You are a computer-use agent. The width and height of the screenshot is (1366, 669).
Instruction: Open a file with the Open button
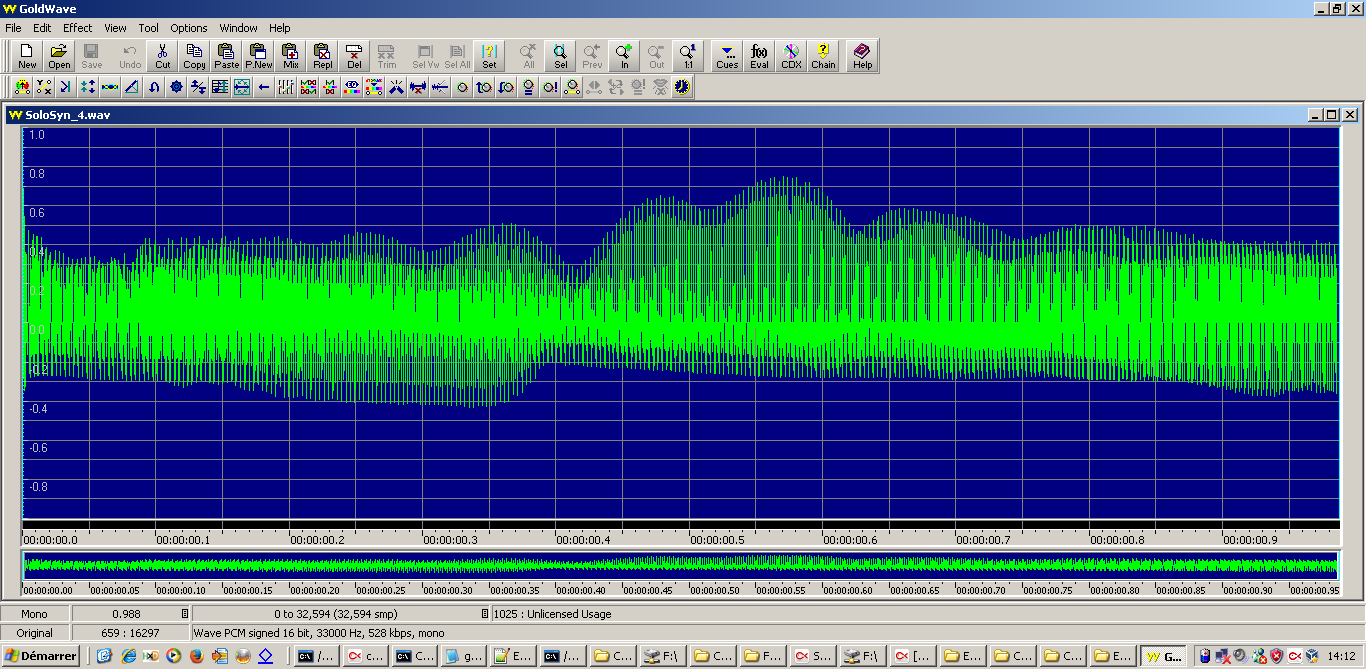(59, 56)
